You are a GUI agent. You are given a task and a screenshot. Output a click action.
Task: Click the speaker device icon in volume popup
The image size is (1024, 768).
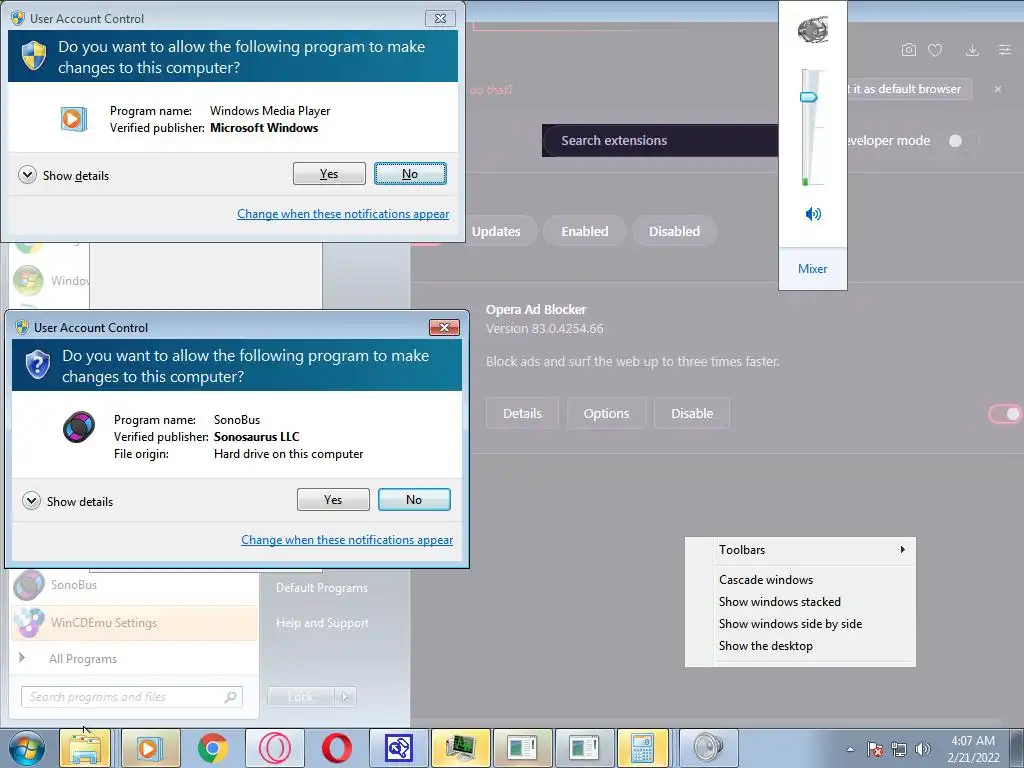813,30
